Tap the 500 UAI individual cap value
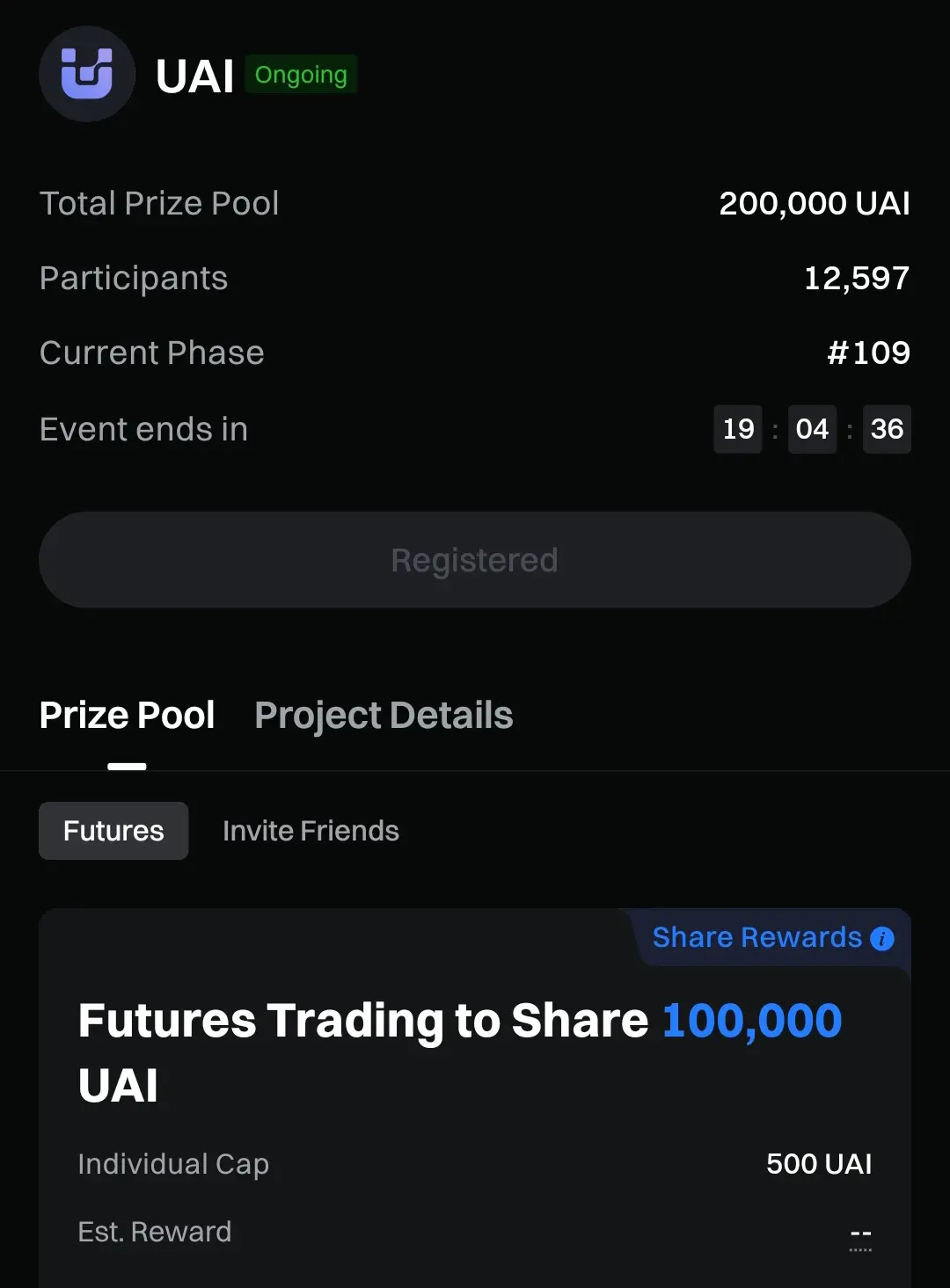Viewport: 950px width, 1288px height. point(818,1164)
